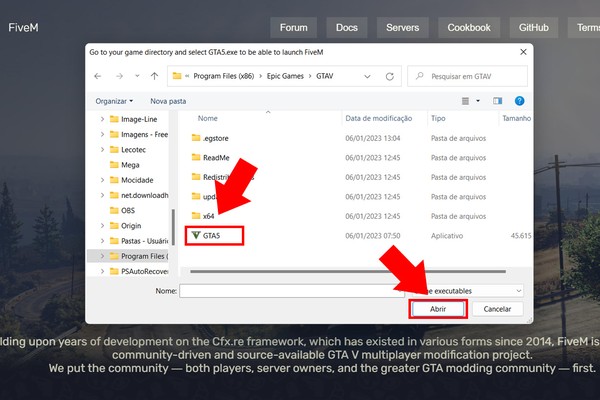Change the file view layout icon

(x=467, y=101)
